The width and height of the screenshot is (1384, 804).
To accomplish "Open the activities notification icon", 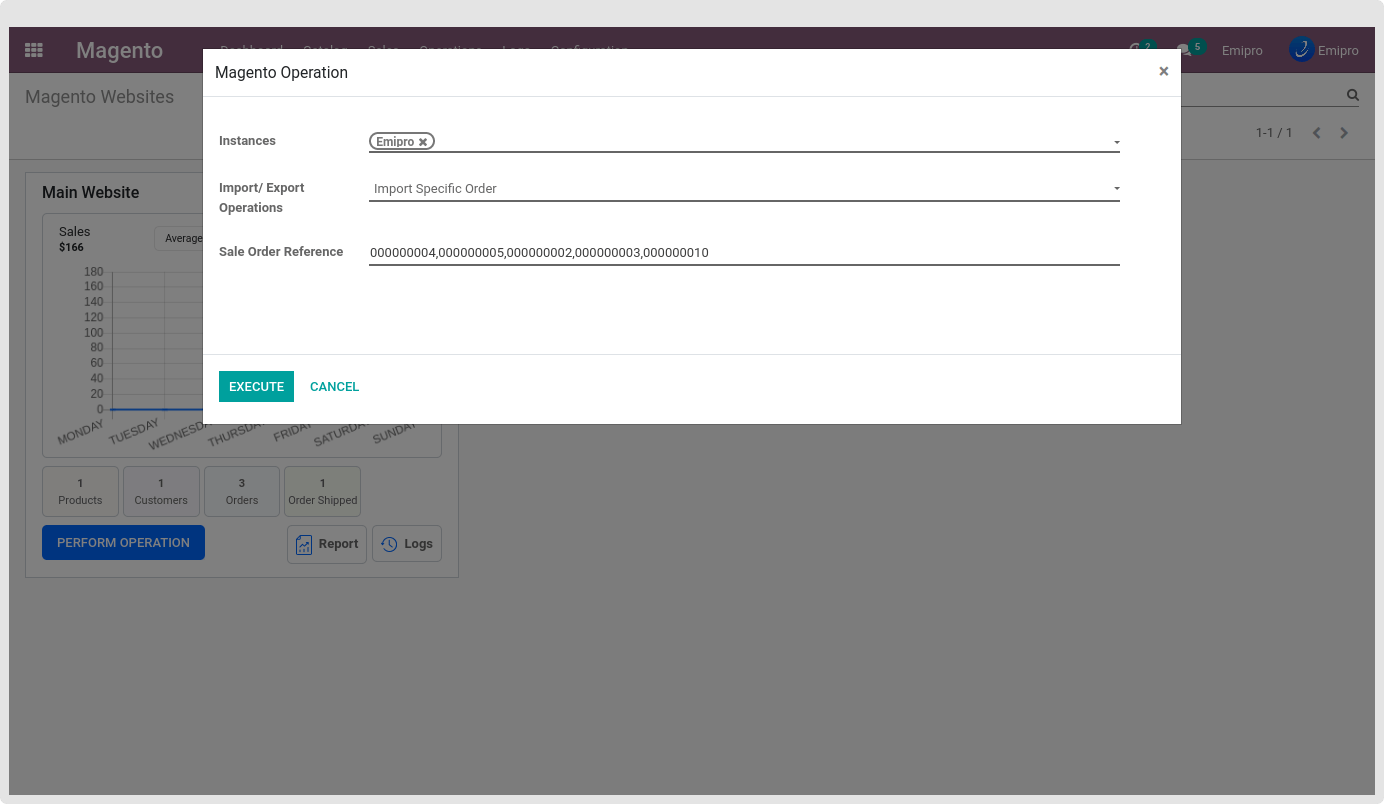I will 1141,48.
